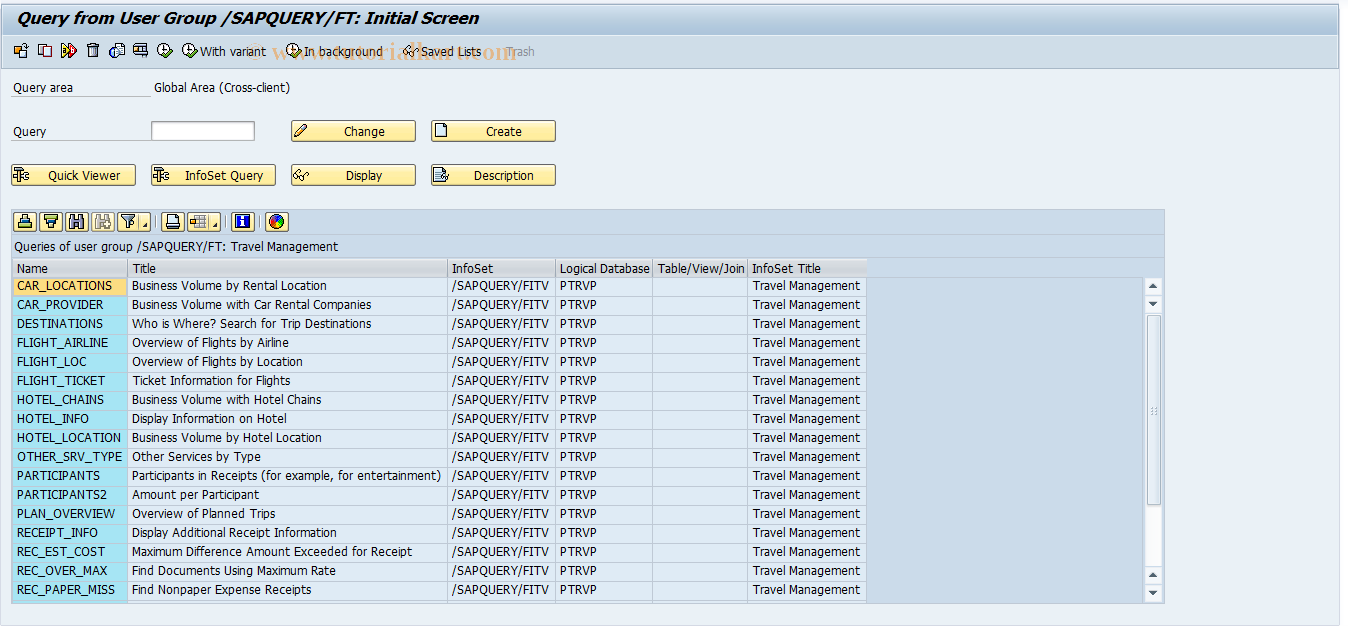Click the color legend wheel icon
Image resolution: width=1348 pixels, height=626 pixels.
pos(277,222)
